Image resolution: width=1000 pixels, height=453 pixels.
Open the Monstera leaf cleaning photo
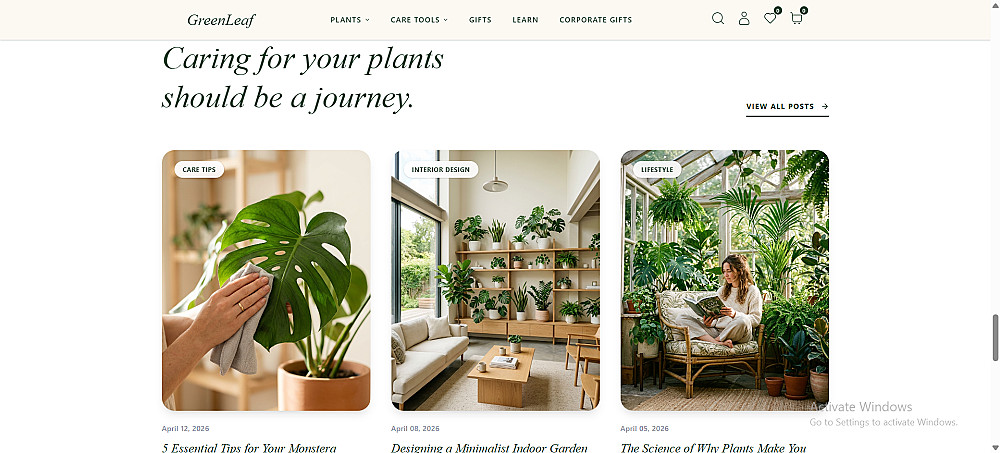(266, 280)
